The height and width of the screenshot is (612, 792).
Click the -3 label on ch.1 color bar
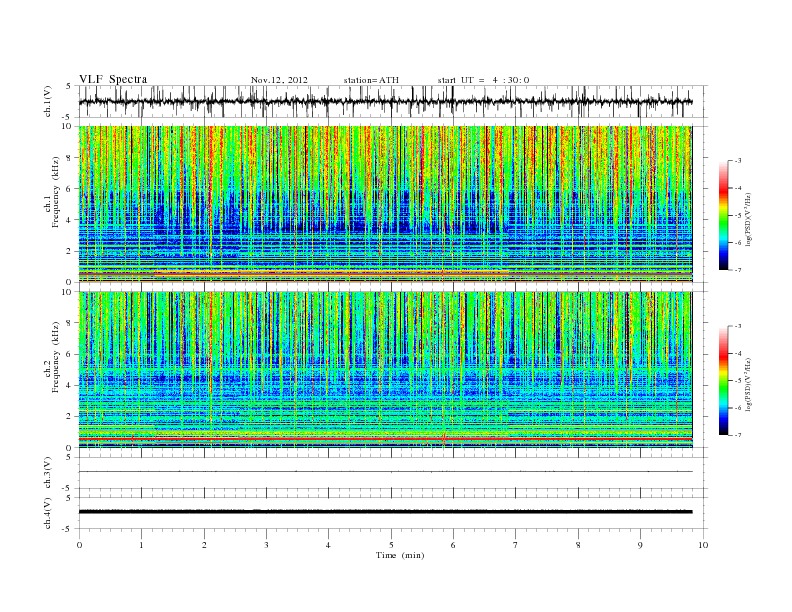[738, 161]
